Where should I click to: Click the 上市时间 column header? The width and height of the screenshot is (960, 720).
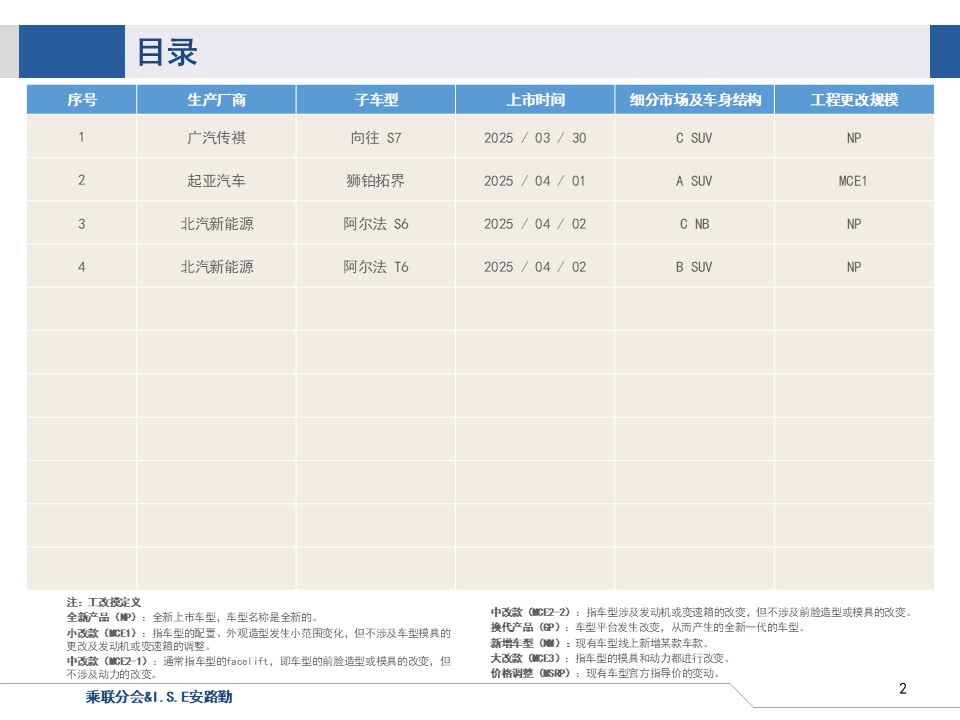535,100
